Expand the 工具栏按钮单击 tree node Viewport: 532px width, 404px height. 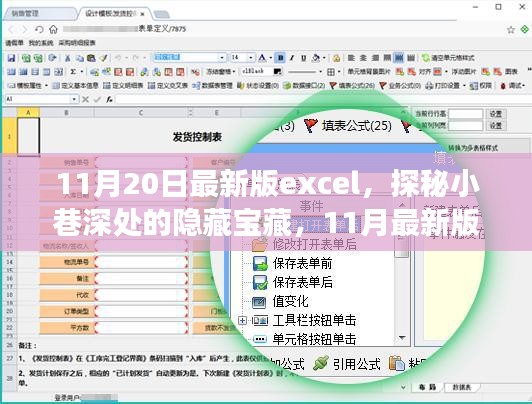click(242, 320)
